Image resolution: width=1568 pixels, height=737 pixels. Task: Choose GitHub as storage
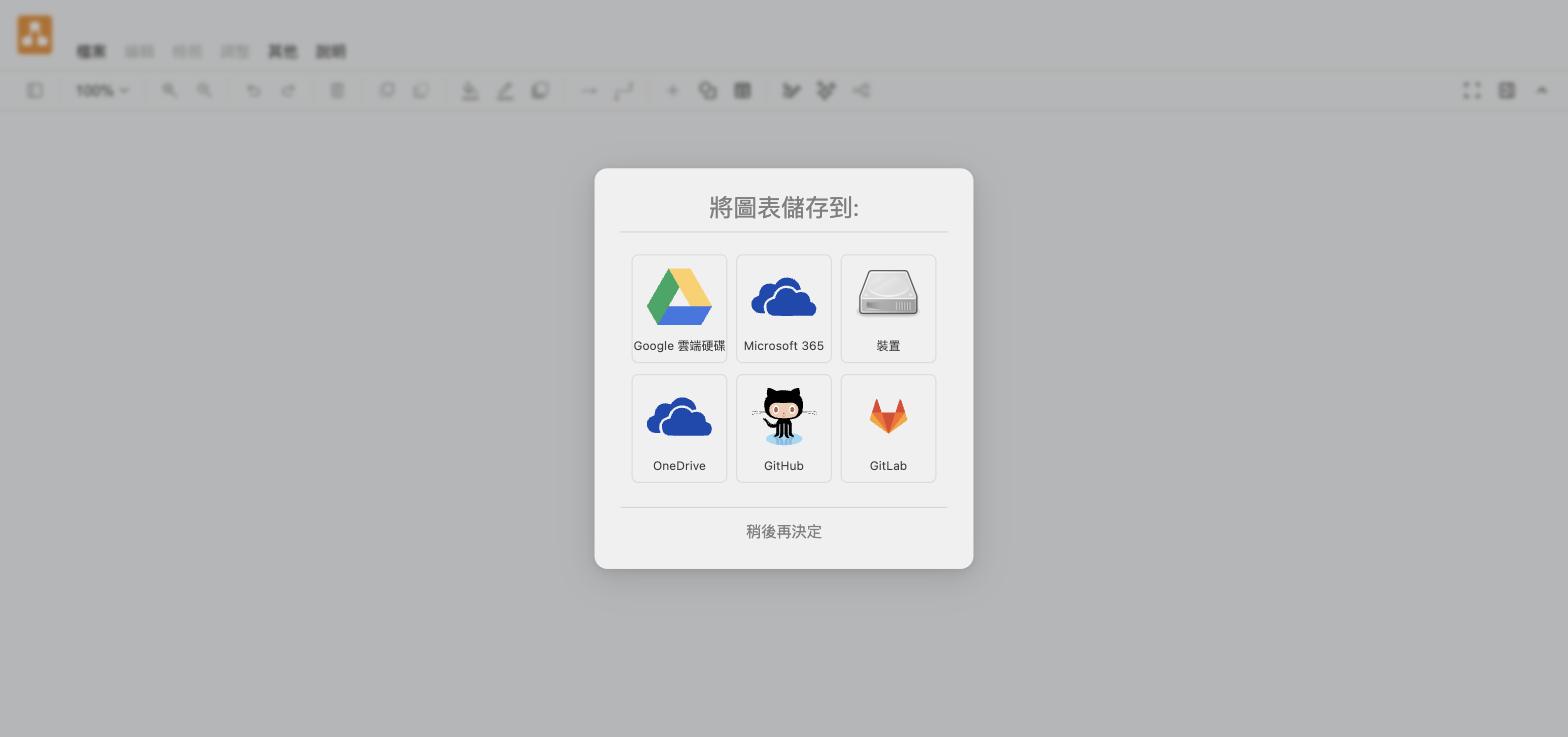coord(784,428)
